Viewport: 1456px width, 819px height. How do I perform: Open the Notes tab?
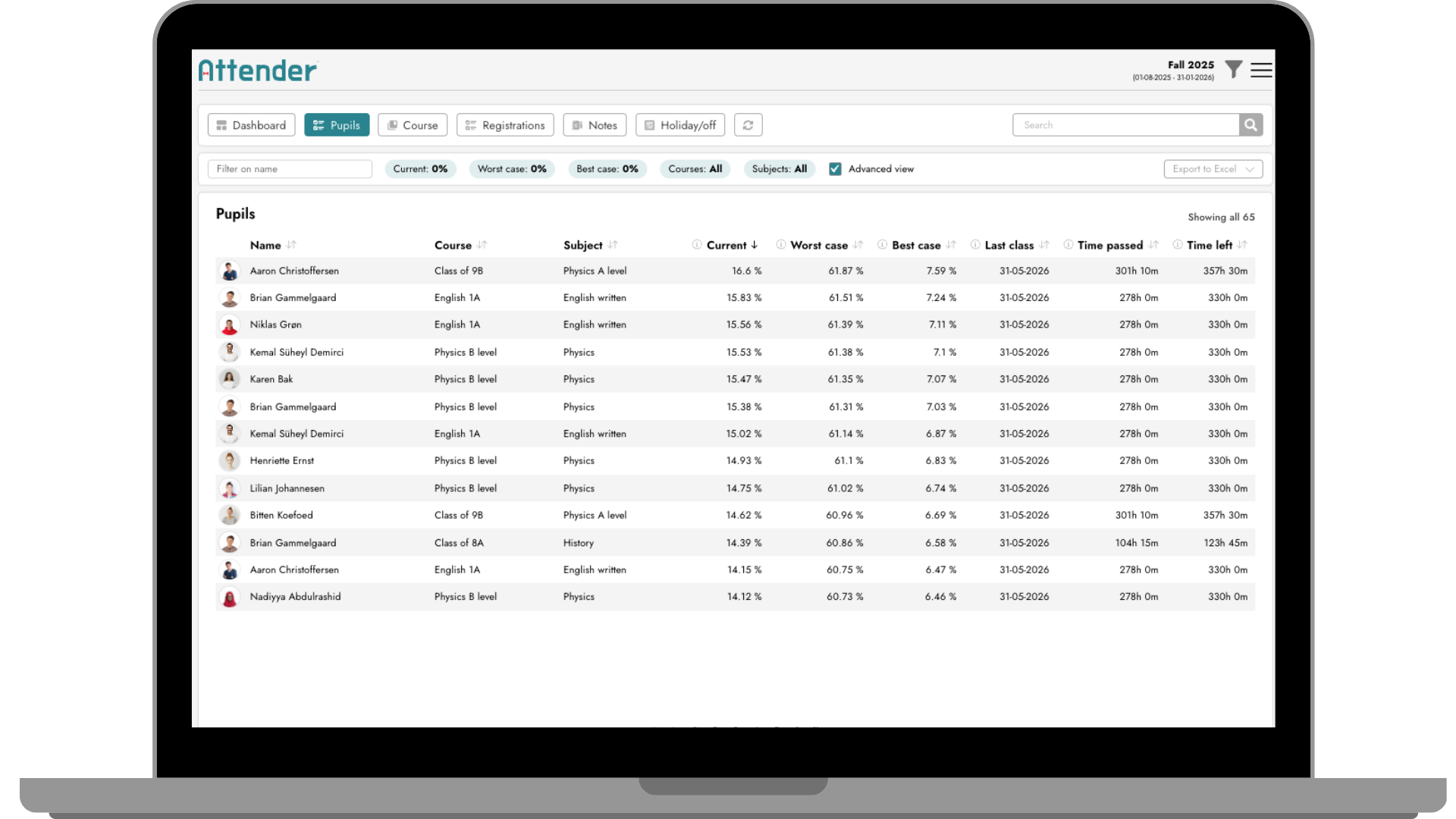(595, 125)
